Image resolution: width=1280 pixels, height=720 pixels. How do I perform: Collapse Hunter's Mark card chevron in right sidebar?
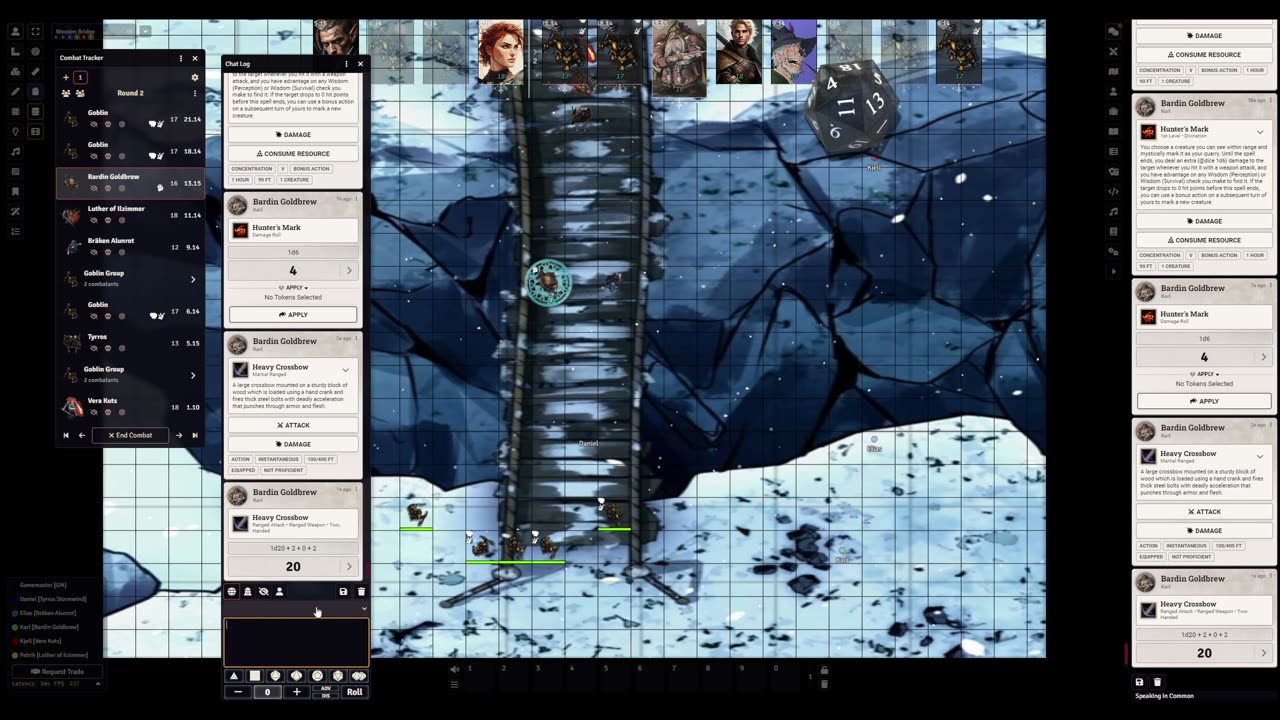click(1259, 132)
